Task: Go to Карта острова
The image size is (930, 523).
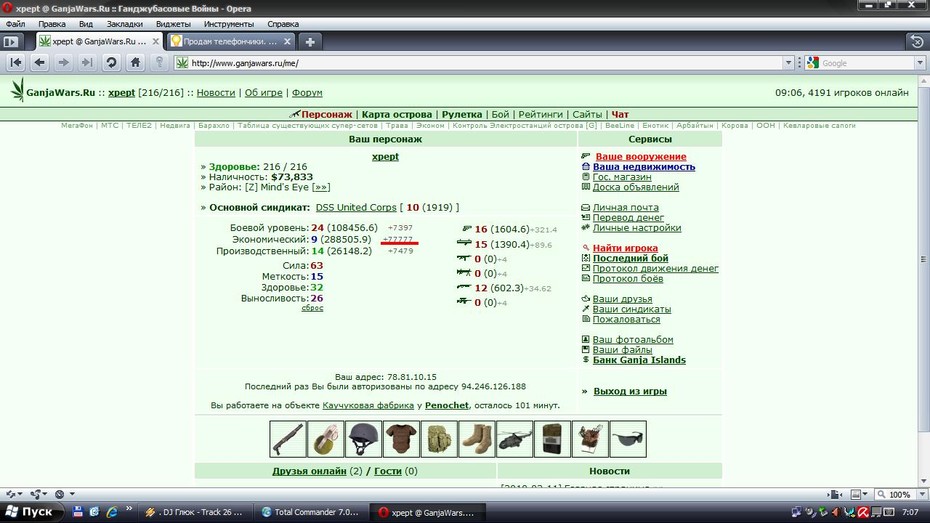Action: click(397, 114)
